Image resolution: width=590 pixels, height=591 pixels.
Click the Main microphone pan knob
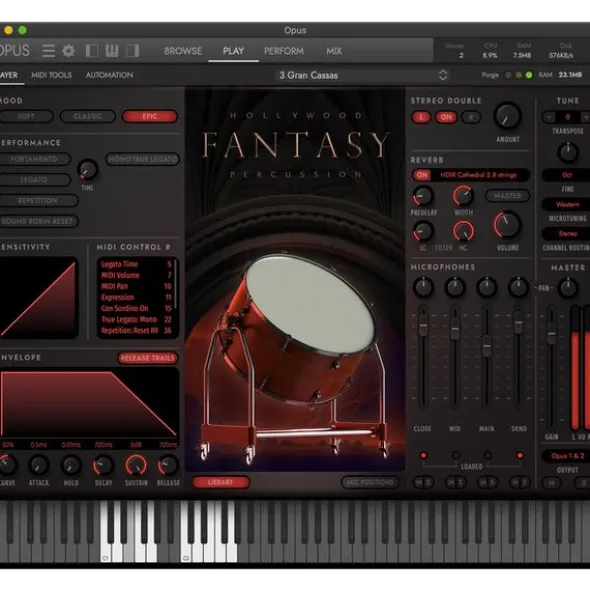tap(487, 287)
